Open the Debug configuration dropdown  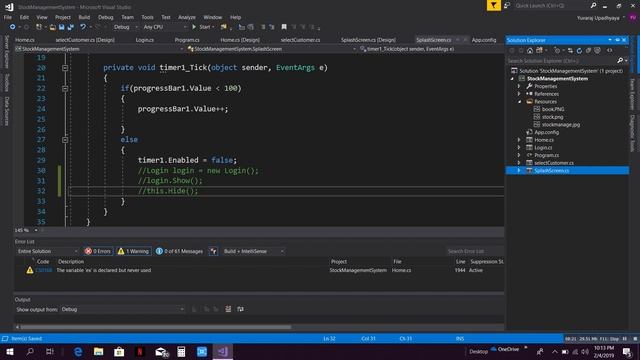point(125,27)
